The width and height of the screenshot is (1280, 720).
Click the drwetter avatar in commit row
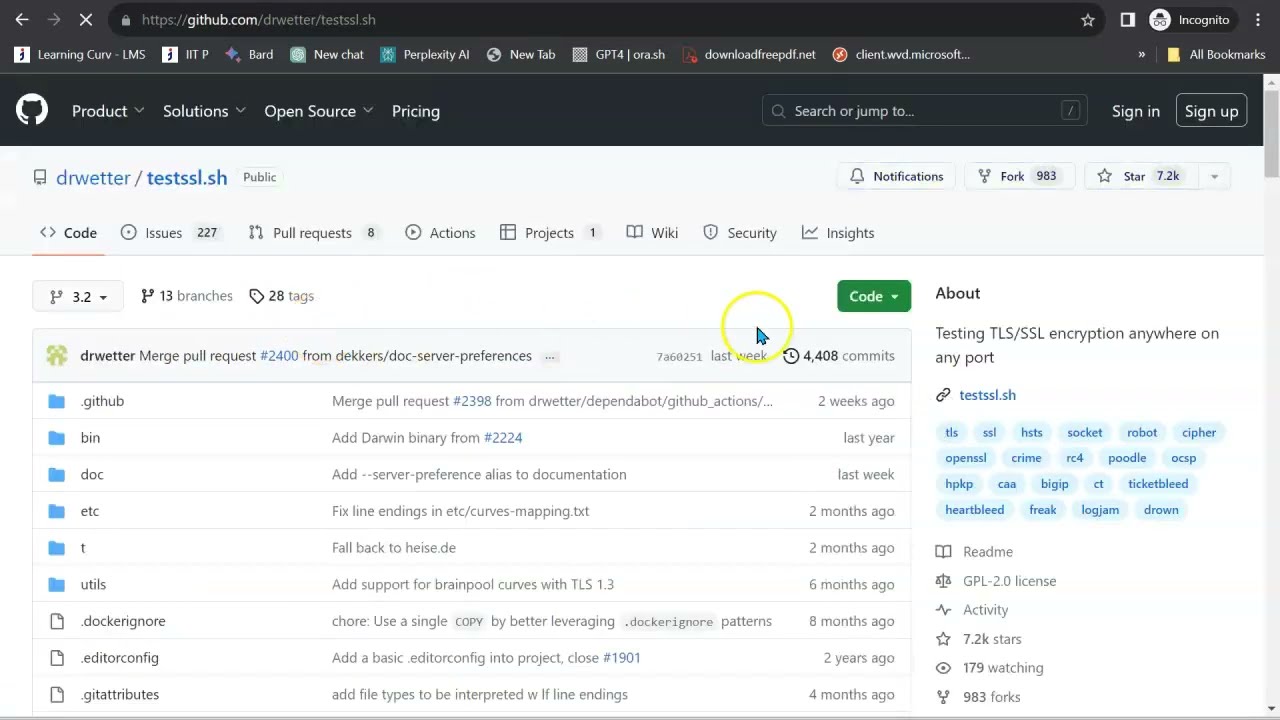pyautogui.click(x=57, y=356)
